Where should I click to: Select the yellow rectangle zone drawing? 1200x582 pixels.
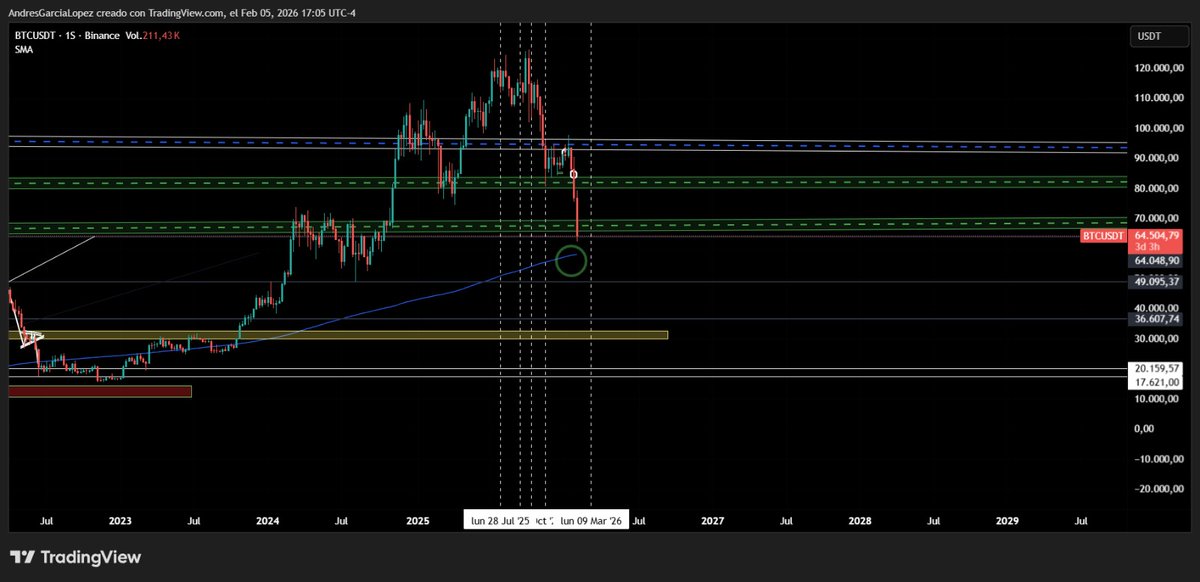coord(338,335)
